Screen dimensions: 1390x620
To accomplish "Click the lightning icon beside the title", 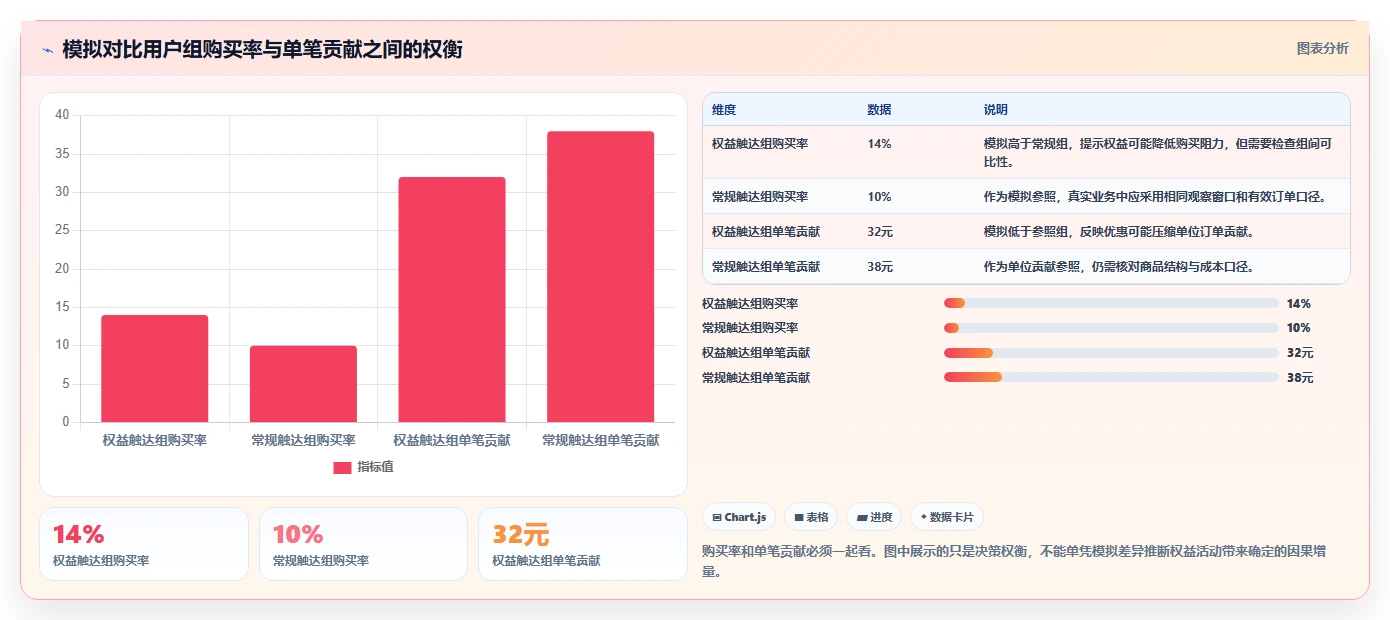I will 47,50.
